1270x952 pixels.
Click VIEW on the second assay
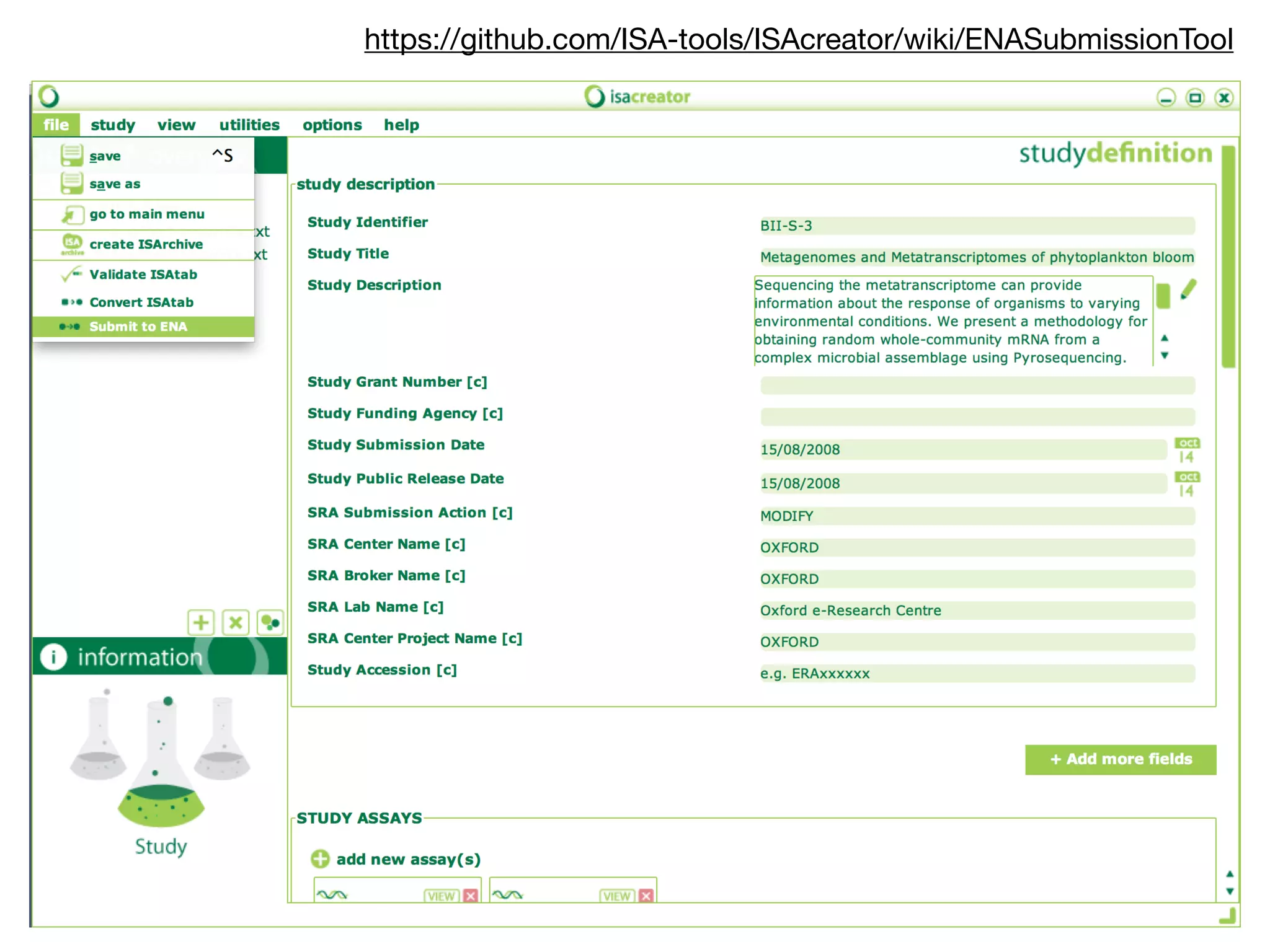tap(617, 896)
